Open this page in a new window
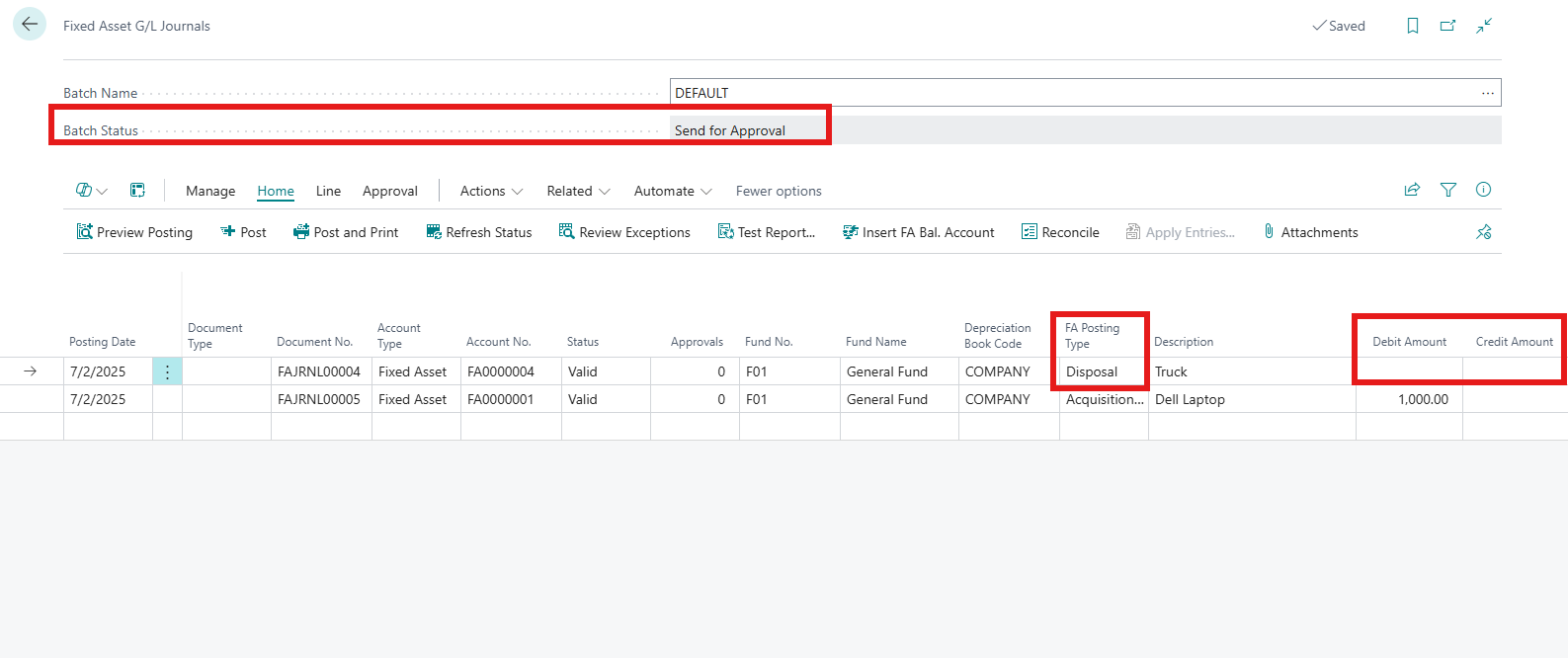The height and width of the screenshot is (658, 1568). [1447, 26]
